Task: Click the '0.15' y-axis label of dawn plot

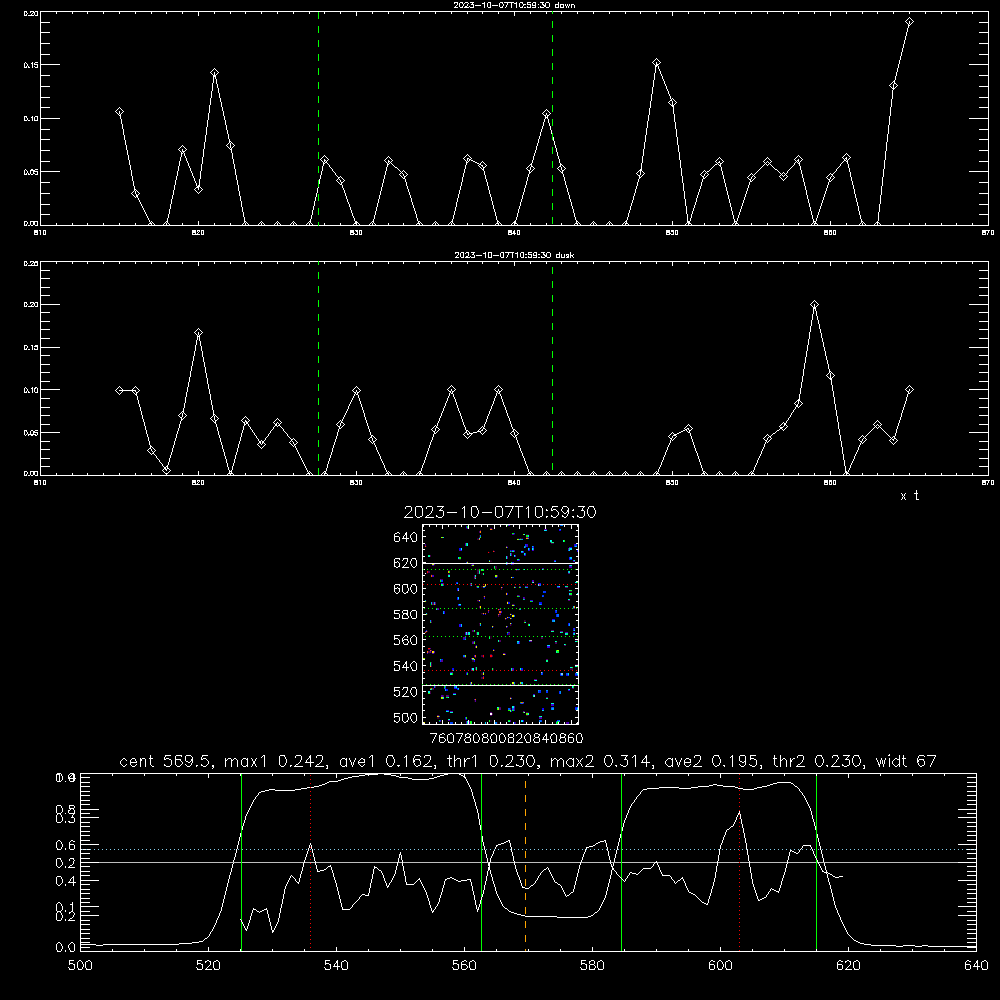Action: coord(31,65)
